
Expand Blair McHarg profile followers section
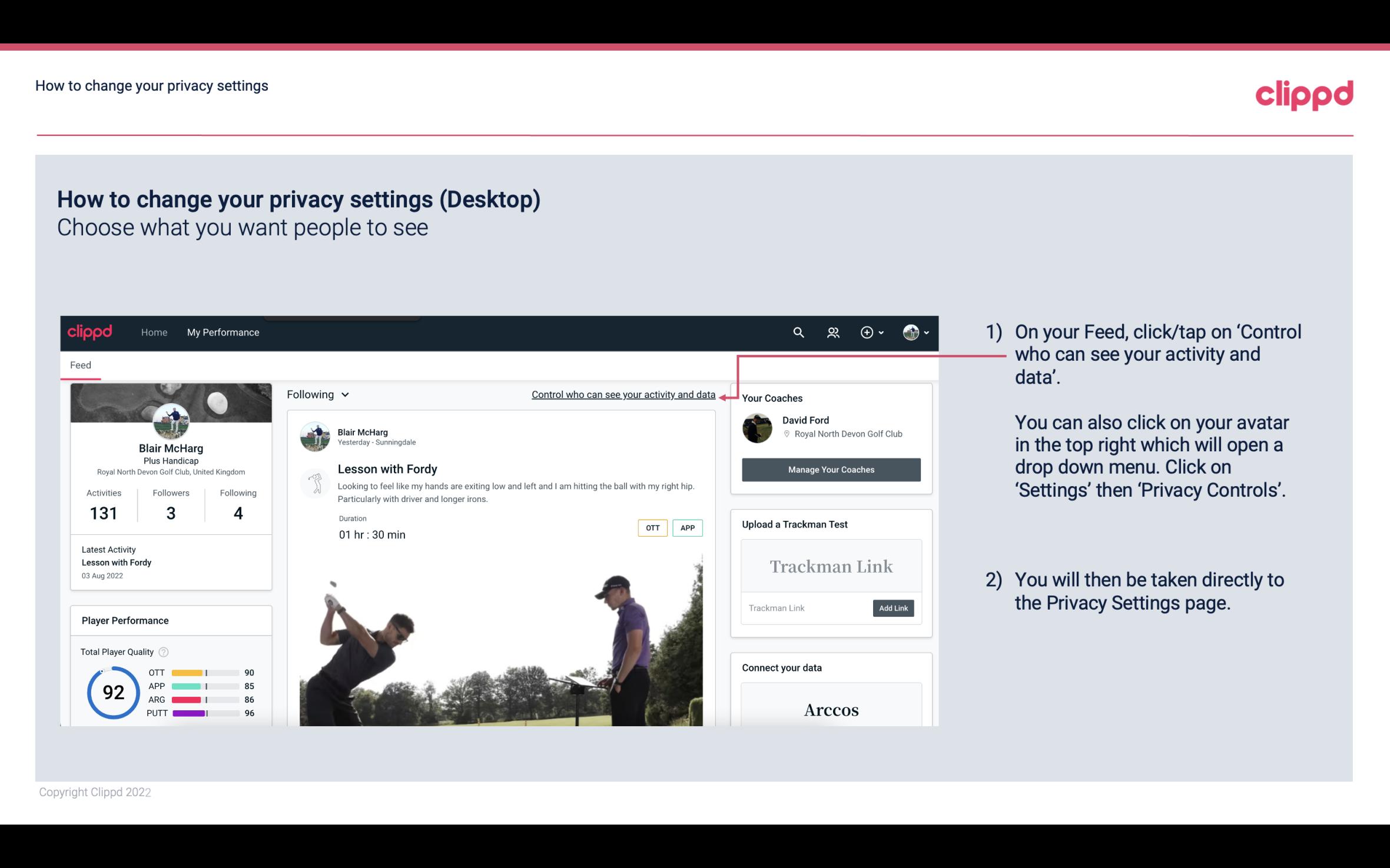(170, 504)
